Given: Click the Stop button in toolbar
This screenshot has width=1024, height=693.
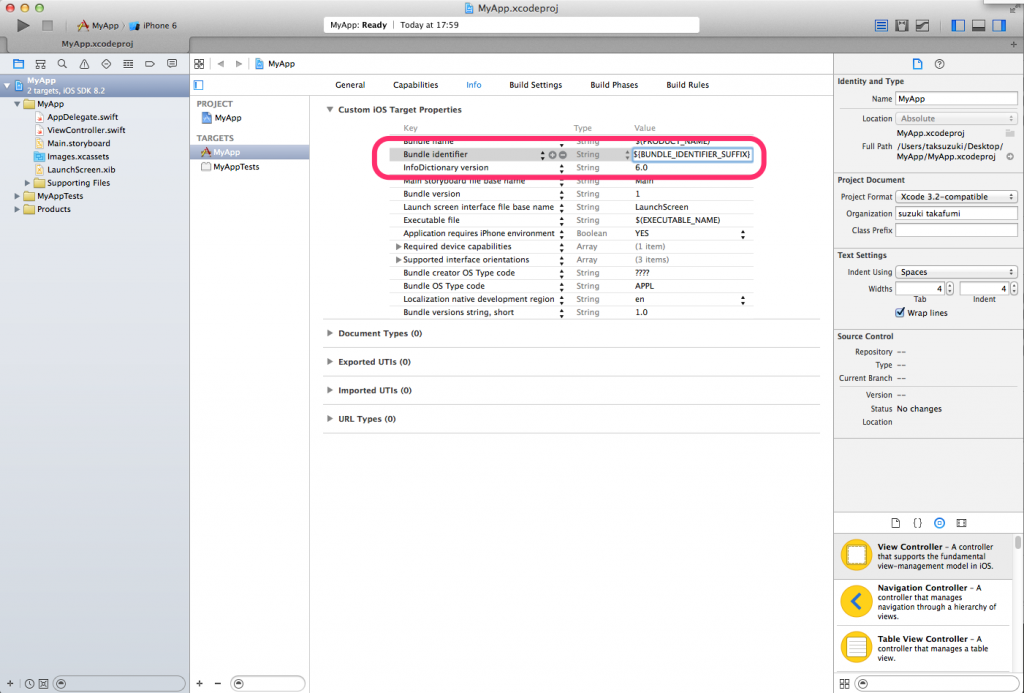Looking at the screenshot, I should click(x=47, y=25).
